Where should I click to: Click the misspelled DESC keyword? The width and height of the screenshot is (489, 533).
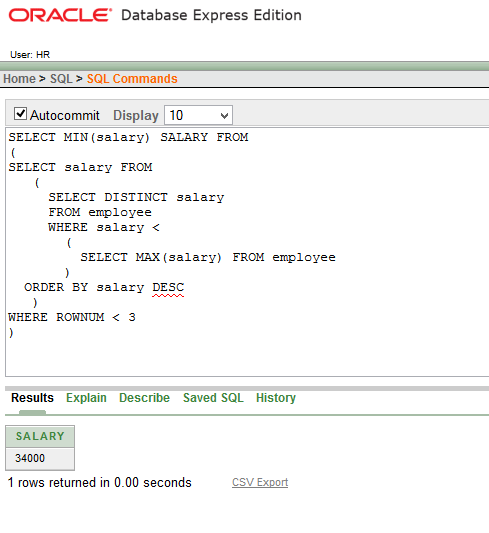[x=168, y=287]
